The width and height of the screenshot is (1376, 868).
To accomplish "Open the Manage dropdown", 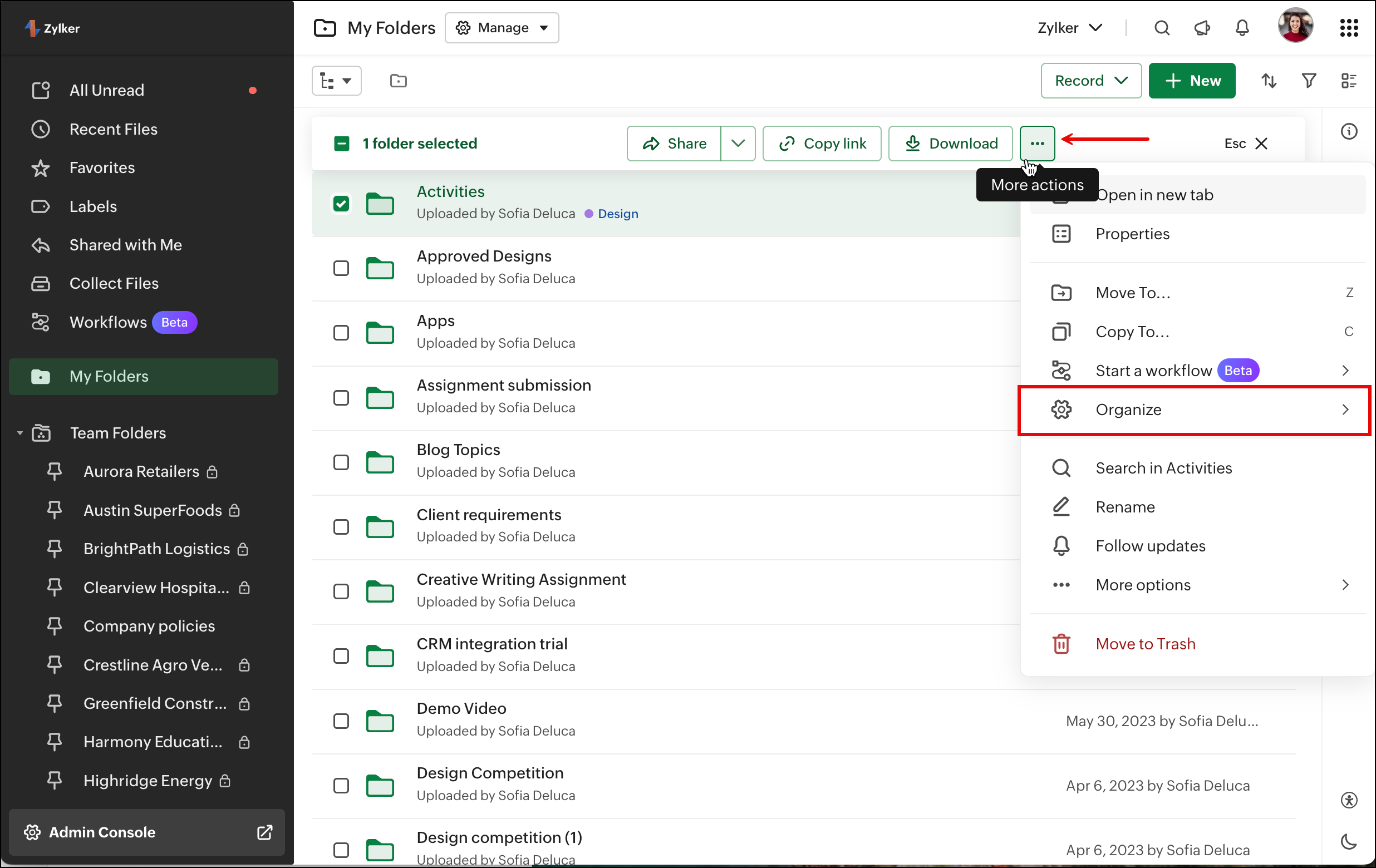I will tap(502, 27).
